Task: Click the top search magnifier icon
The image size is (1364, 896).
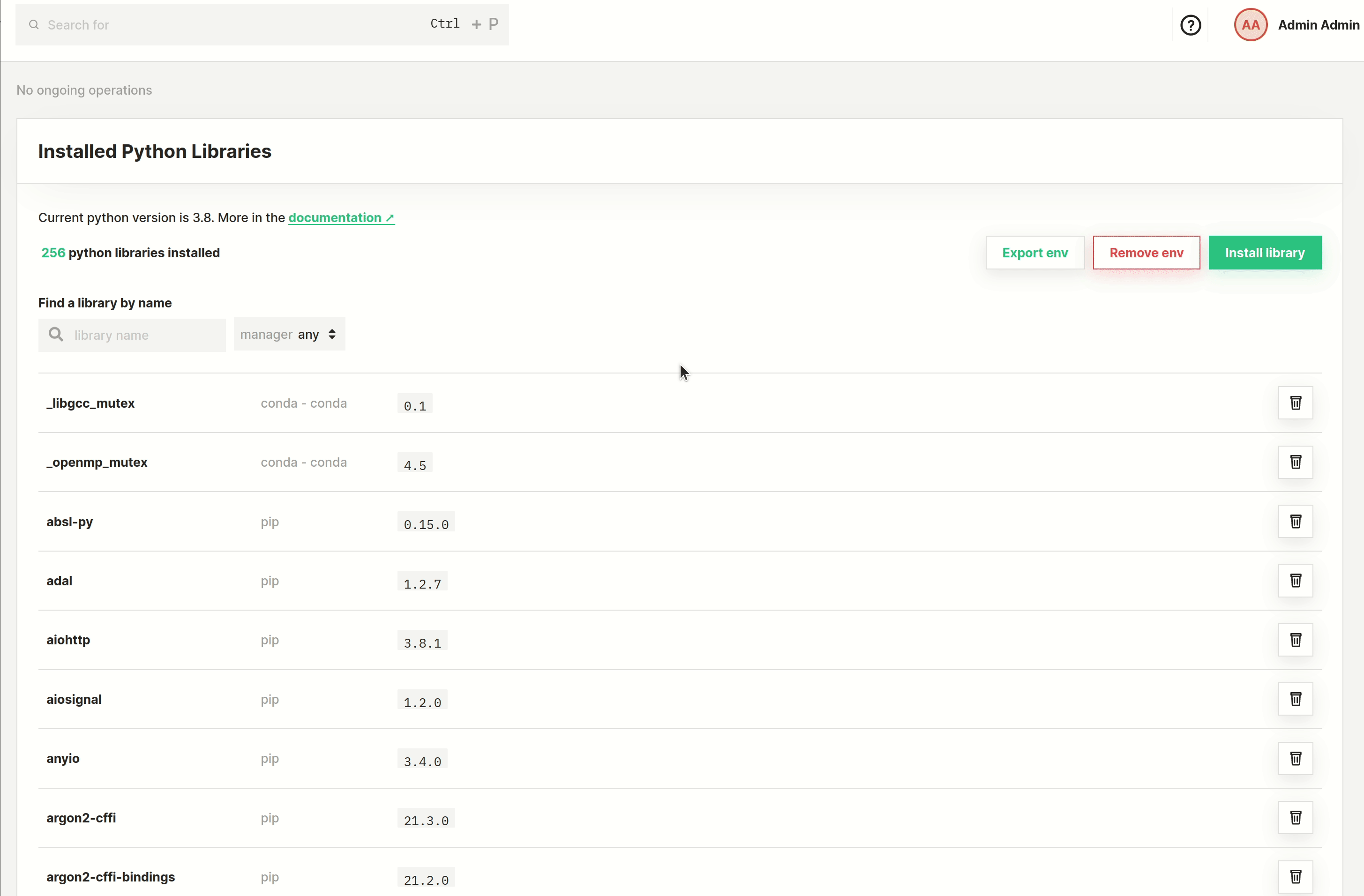Action: pos(34,25)
